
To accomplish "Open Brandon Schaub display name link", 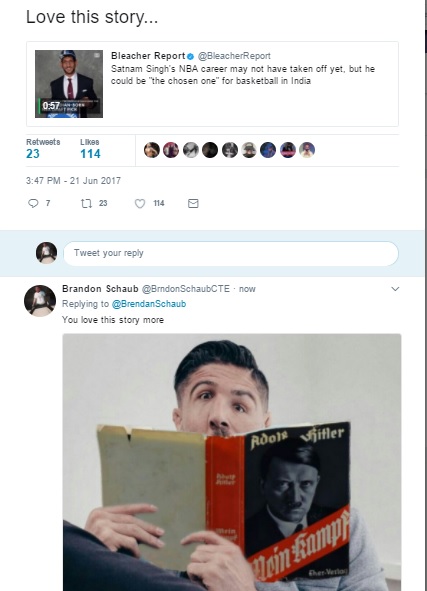I will pos(100,289).
